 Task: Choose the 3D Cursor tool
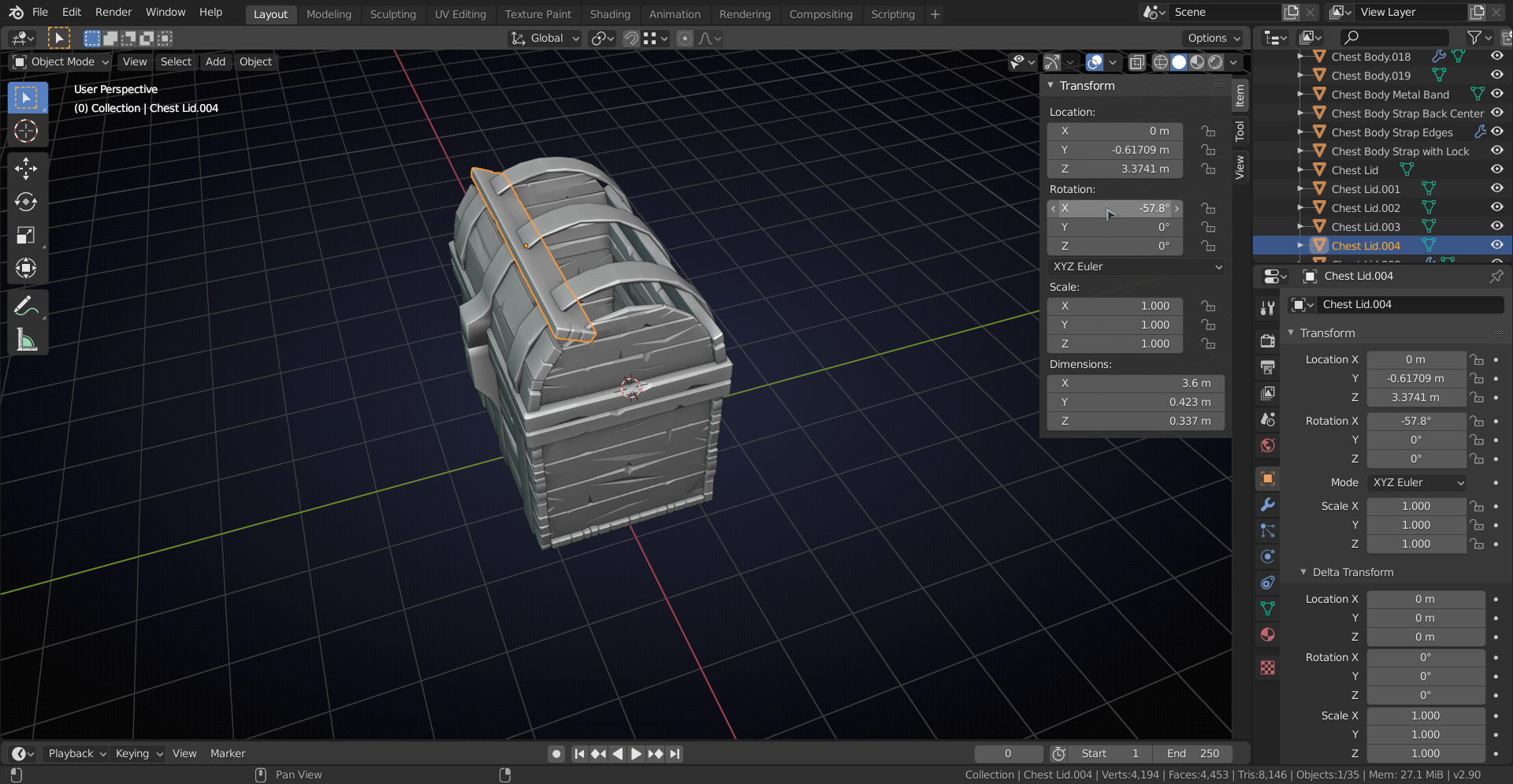pyautogui.click(x=26, y=131)
